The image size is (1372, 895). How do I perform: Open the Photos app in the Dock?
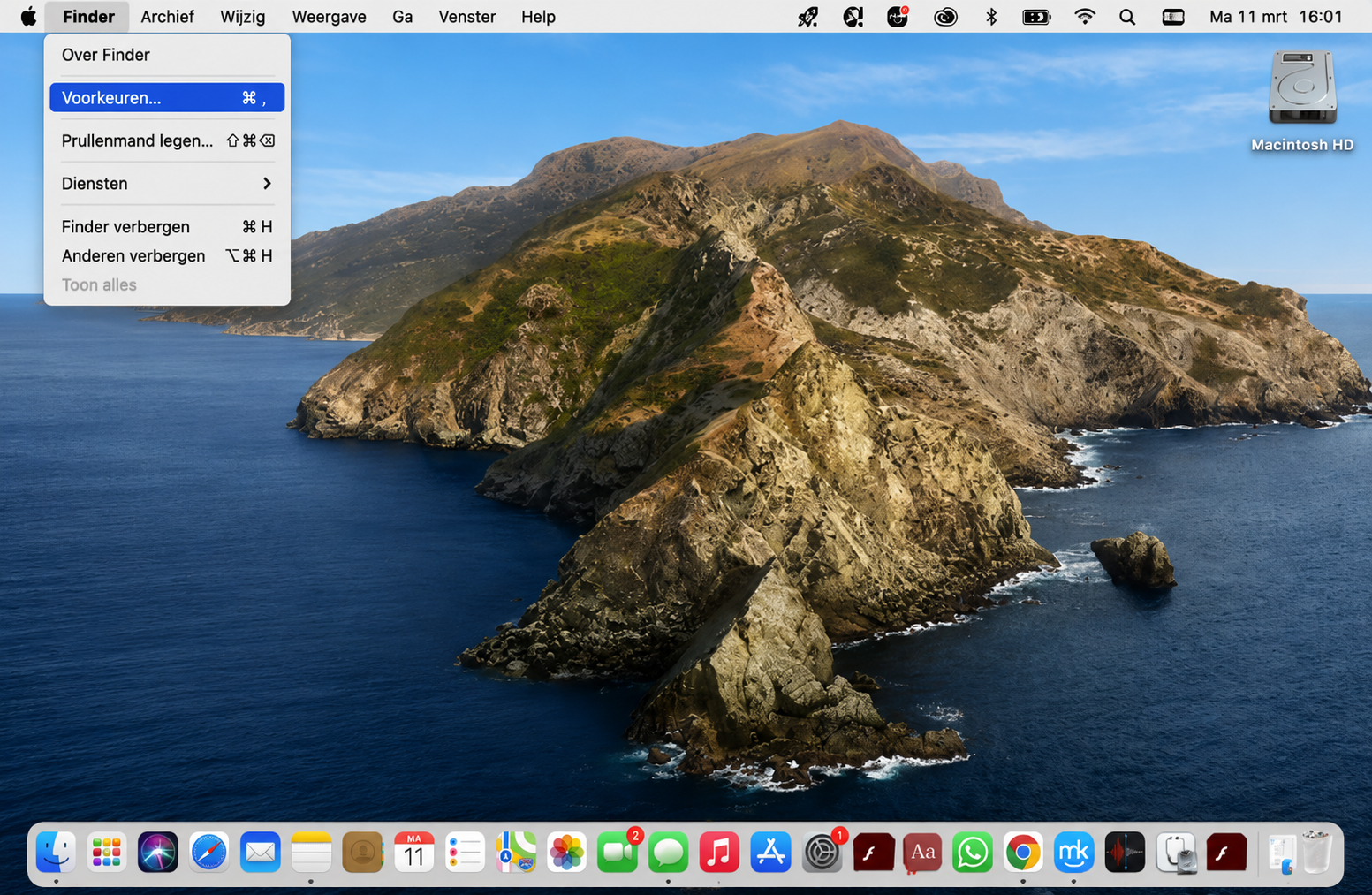pyautogui.click(x=566, y=853)
